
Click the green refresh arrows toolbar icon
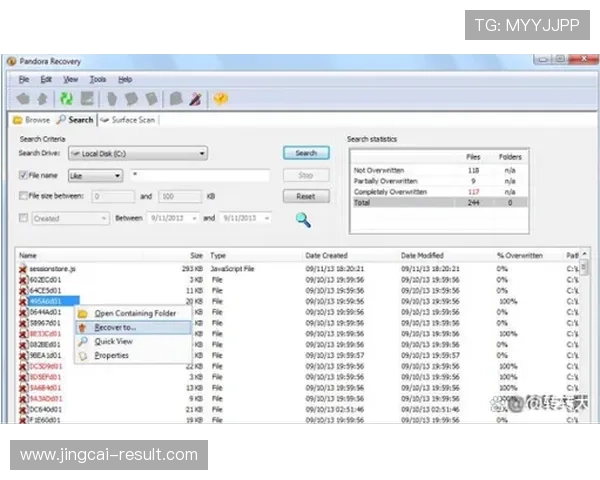67,99
